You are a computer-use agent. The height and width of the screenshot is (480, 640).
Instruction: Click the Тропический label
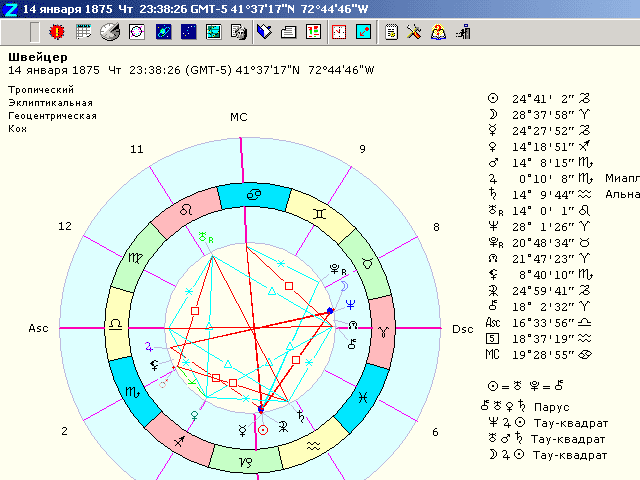coord(41,89)
